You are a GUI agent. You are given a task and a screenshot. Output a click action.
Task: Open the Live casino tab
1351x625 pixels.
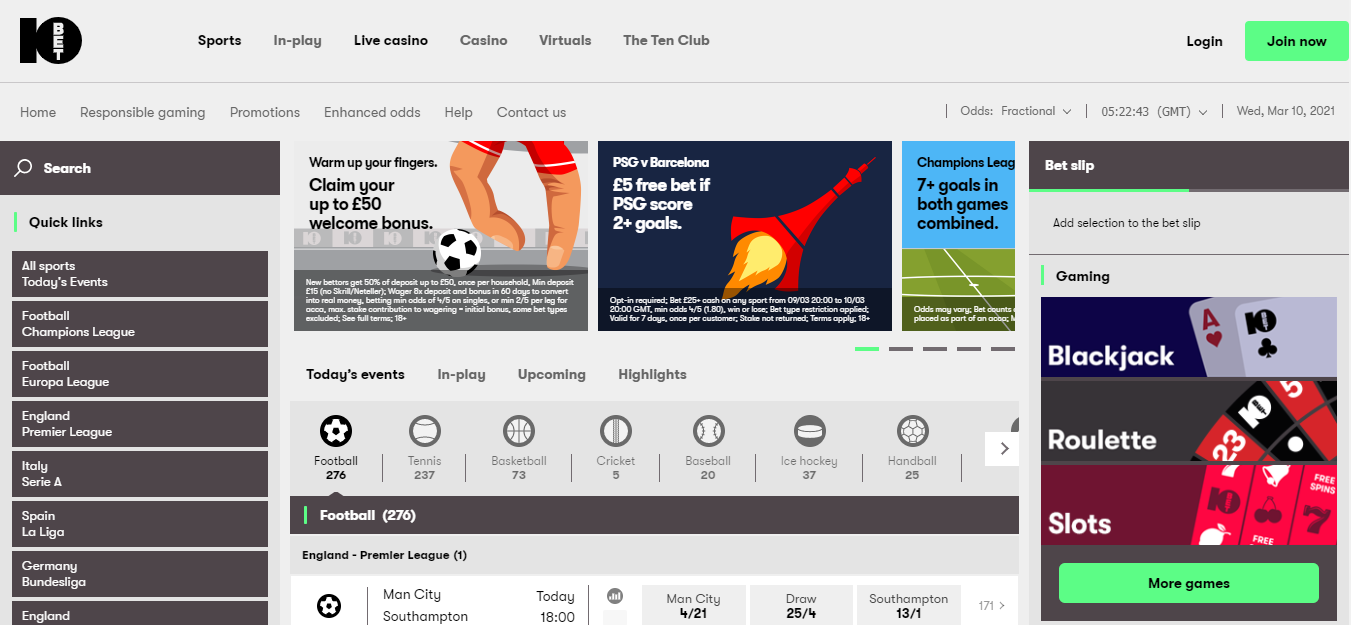(x=391, y=41)
